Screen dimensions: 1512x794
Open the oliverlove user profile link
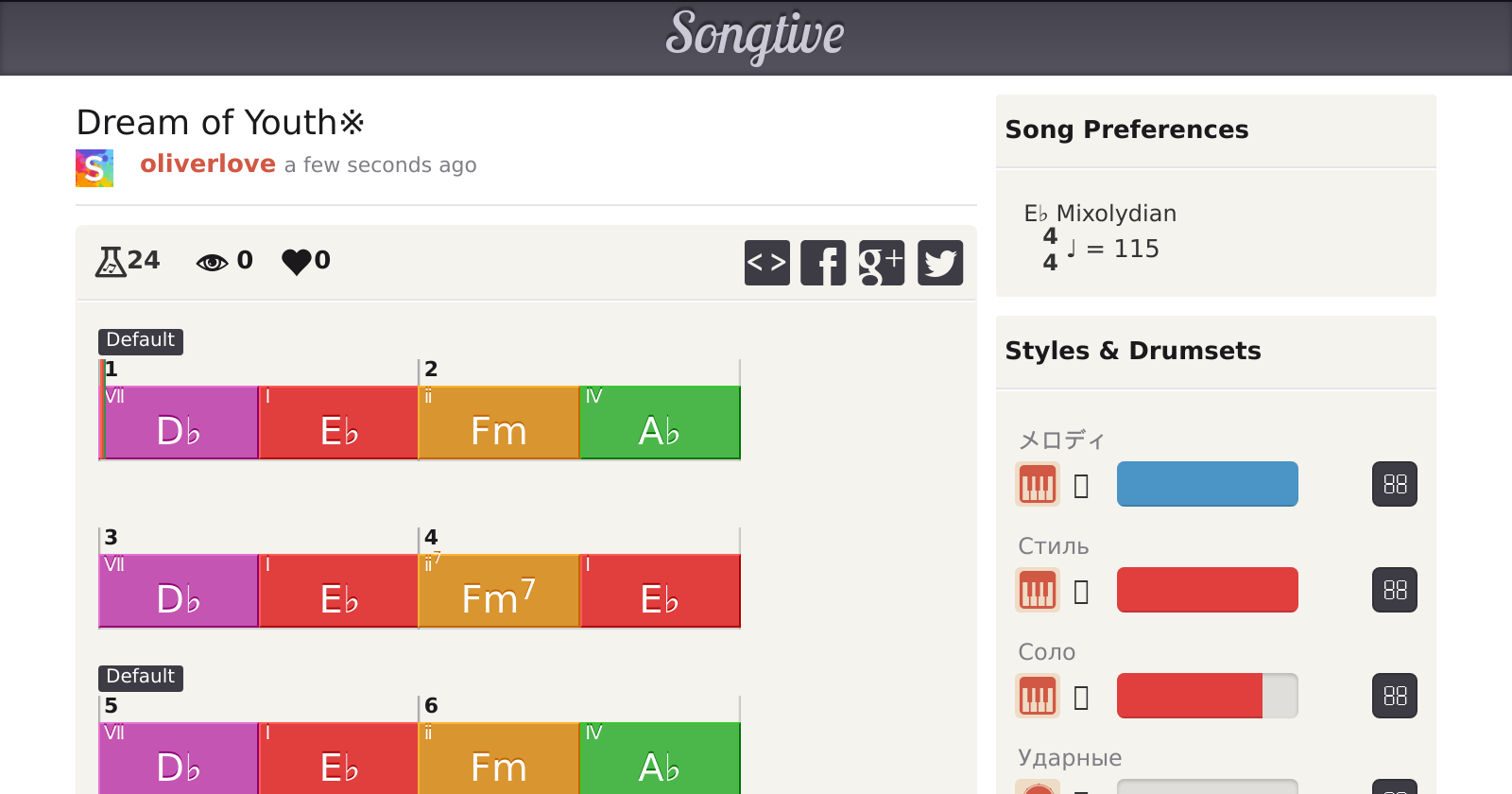pos(208,164)
